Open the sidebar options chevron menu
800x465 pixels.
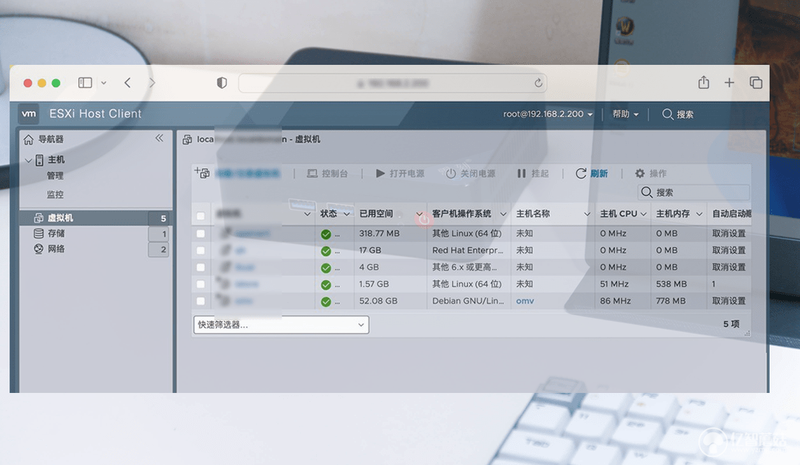pos(104,83)
